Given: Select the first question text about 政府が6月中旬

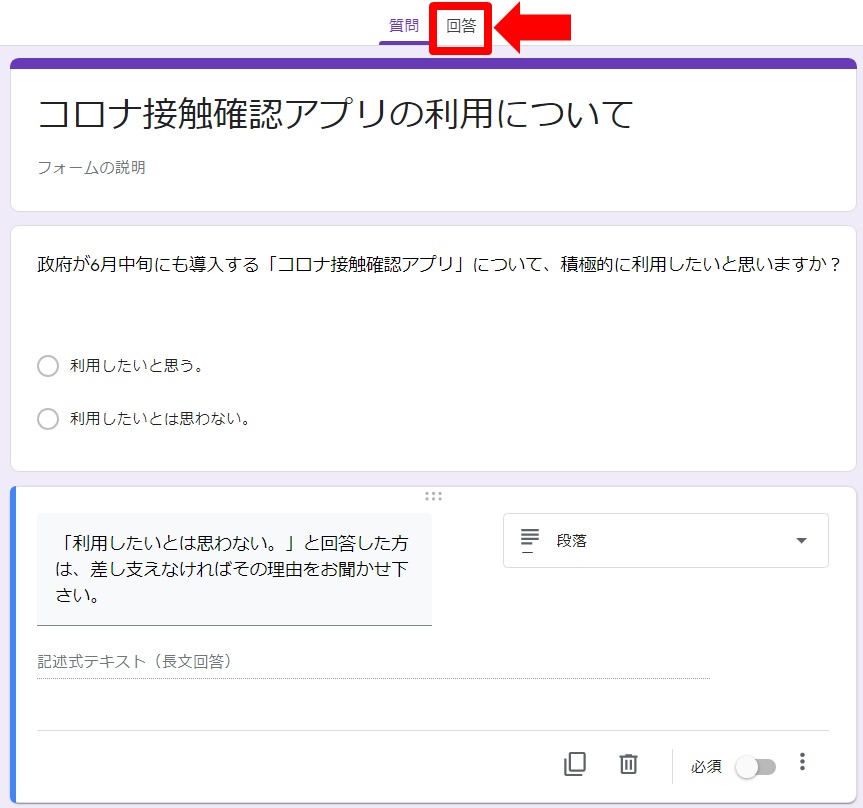Looking at the screenshot, I should point(438,265).
